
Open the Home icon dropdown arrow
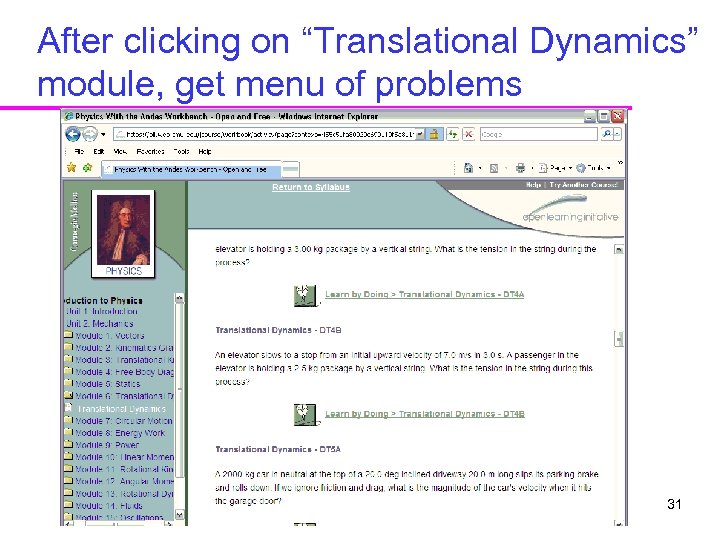click(x=480, y=169)
